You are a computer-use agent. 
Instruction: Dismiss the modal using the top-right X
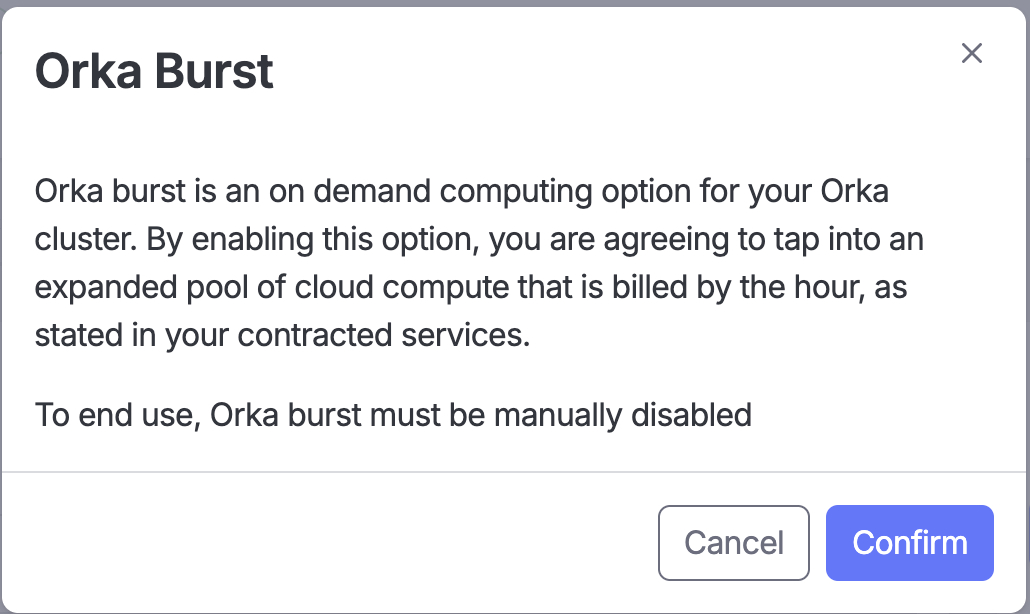pyautogui.click(x=971, y=54)
